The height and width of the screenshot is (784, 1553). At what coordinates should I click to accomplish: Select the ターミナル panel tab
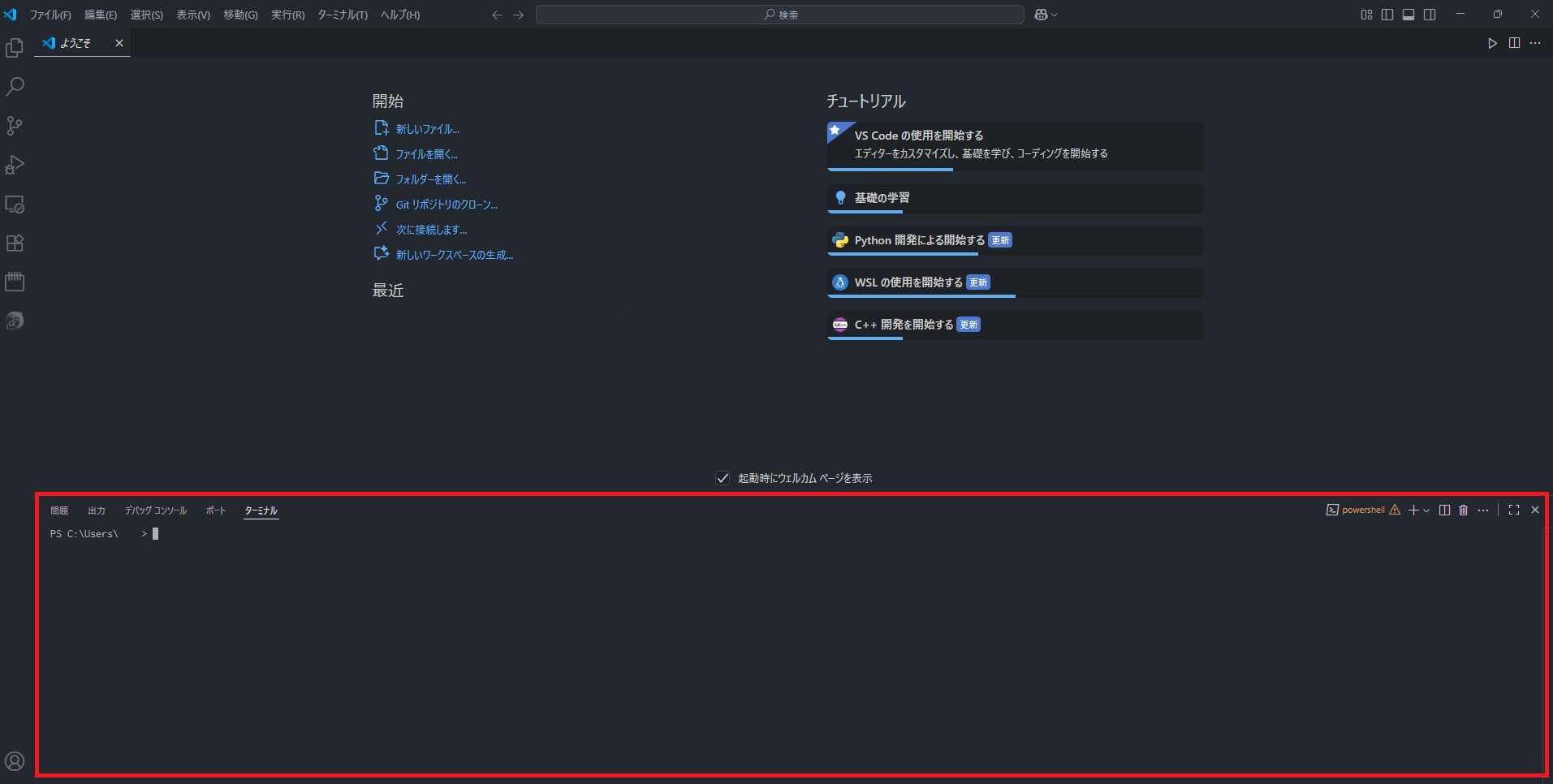(x=261, y=510)
